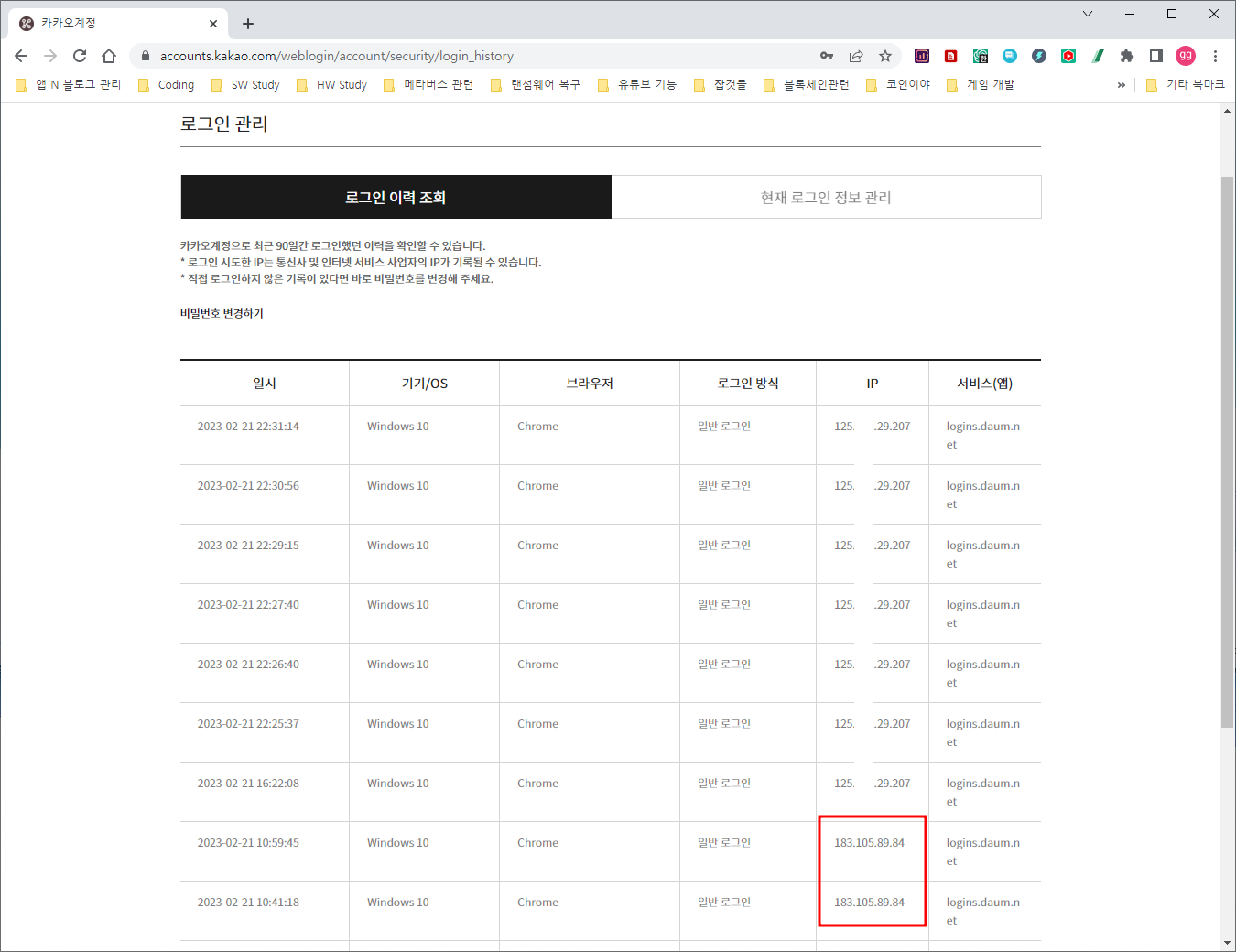Toggle the browser side panel

(x=1156, y=56)
